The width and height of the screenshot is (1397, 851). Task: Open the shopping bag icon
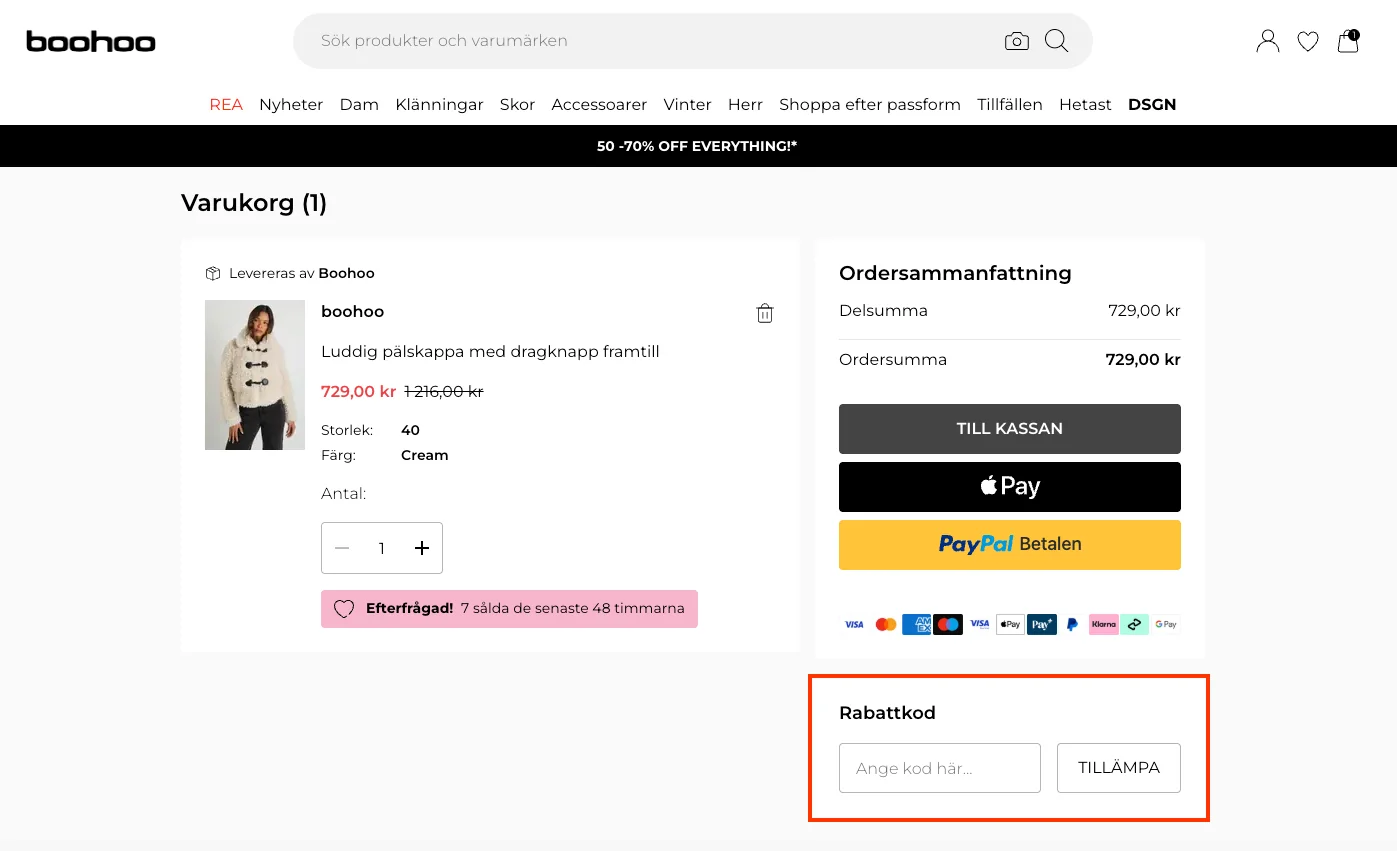pyautogui.click(x=1348, y=41)
